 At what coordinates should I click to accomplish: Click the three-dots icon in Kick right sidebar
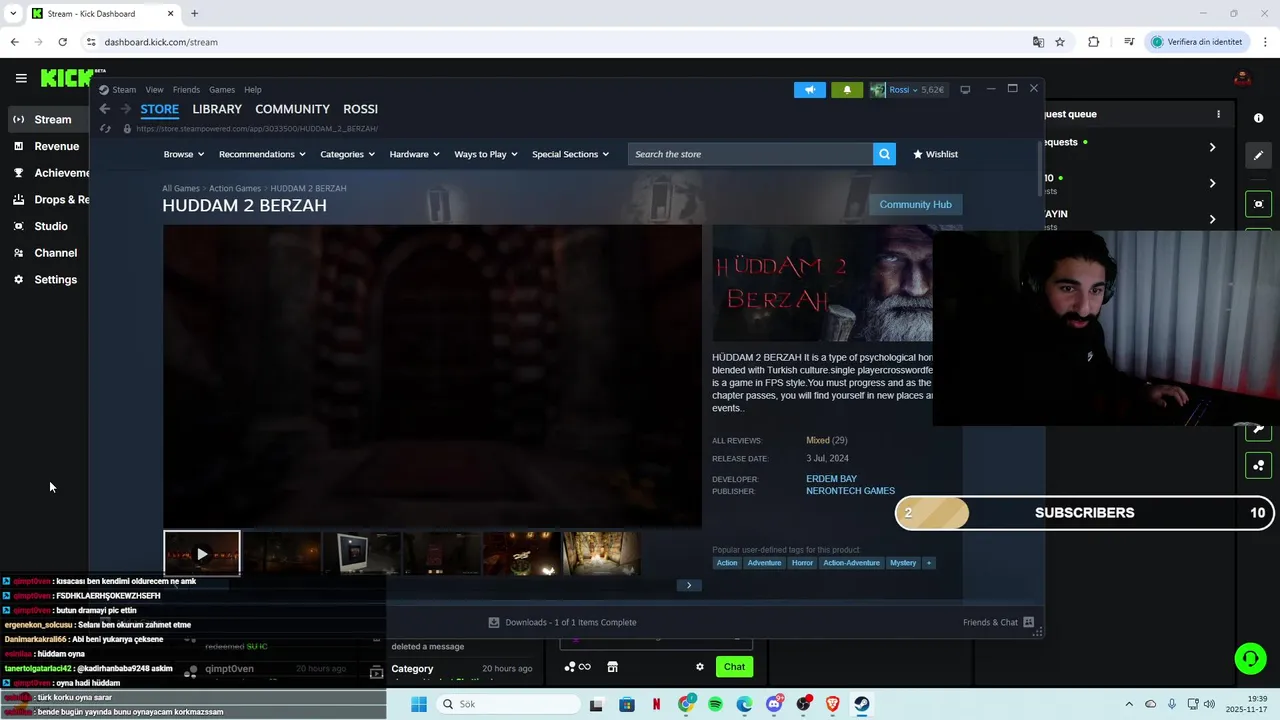click(x=1258, y=465)
